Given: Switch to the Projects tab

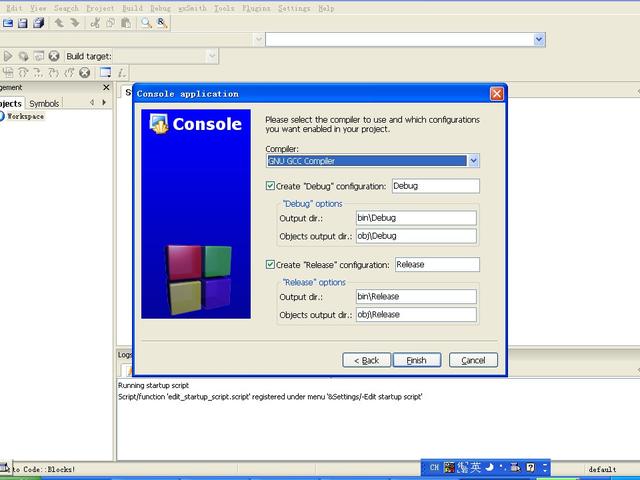Looking at the screenshot, I should [x=11, y=104].
